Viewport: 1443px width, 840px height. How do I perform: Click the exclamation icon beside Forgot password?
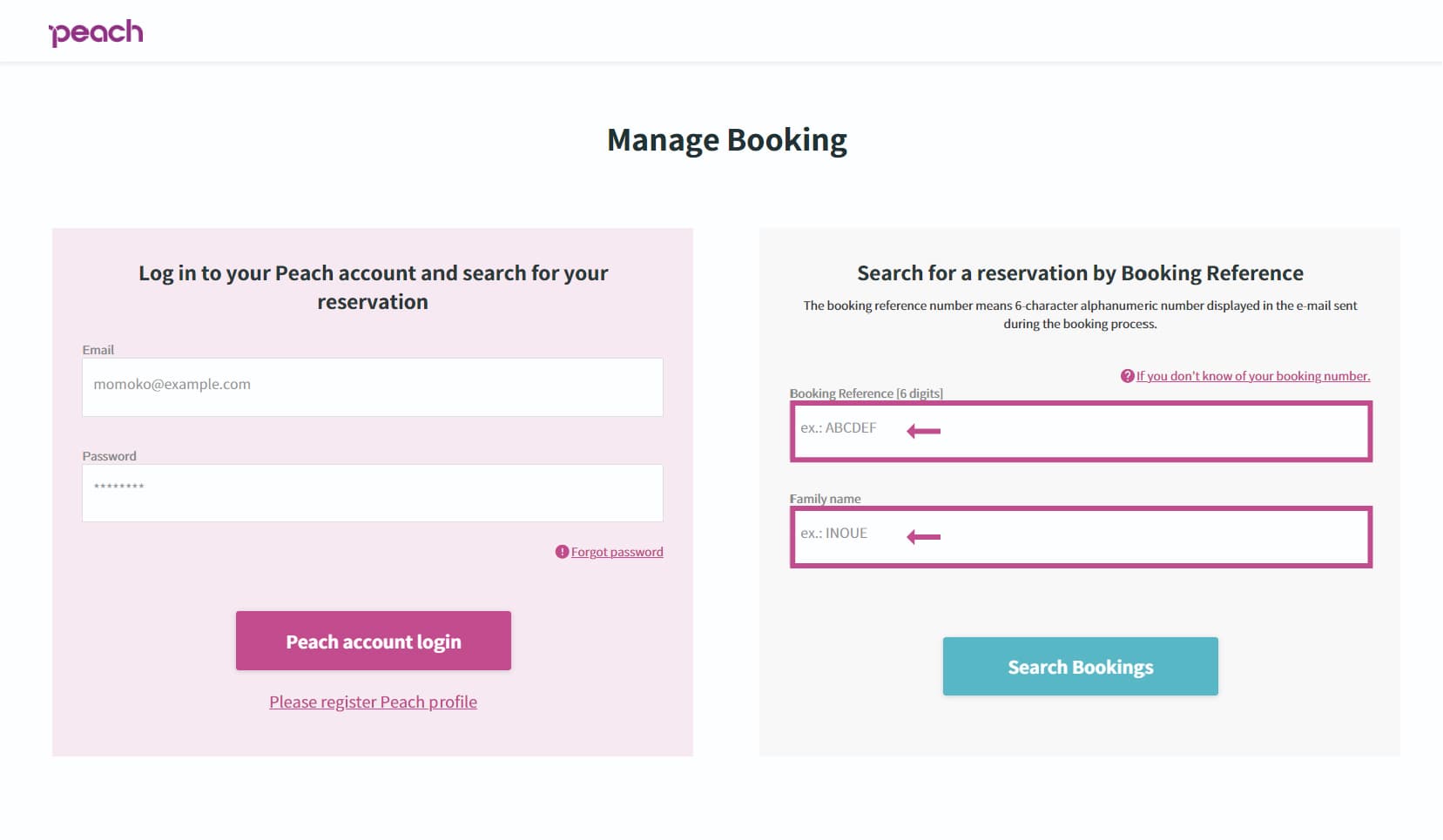point(562,552)
